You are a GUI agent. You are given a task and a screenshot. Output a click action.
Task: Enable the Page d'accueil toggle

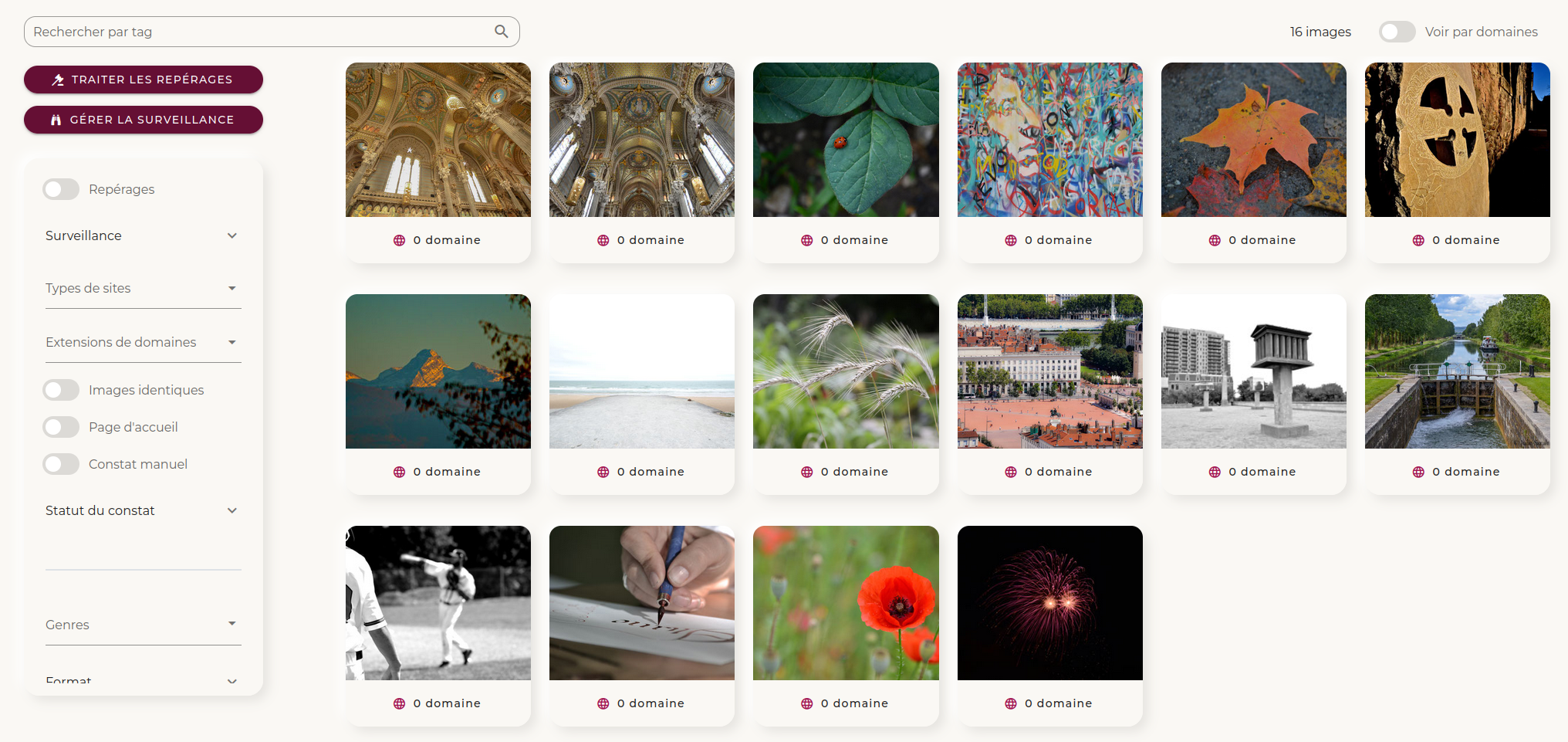(x=61, y=427)
